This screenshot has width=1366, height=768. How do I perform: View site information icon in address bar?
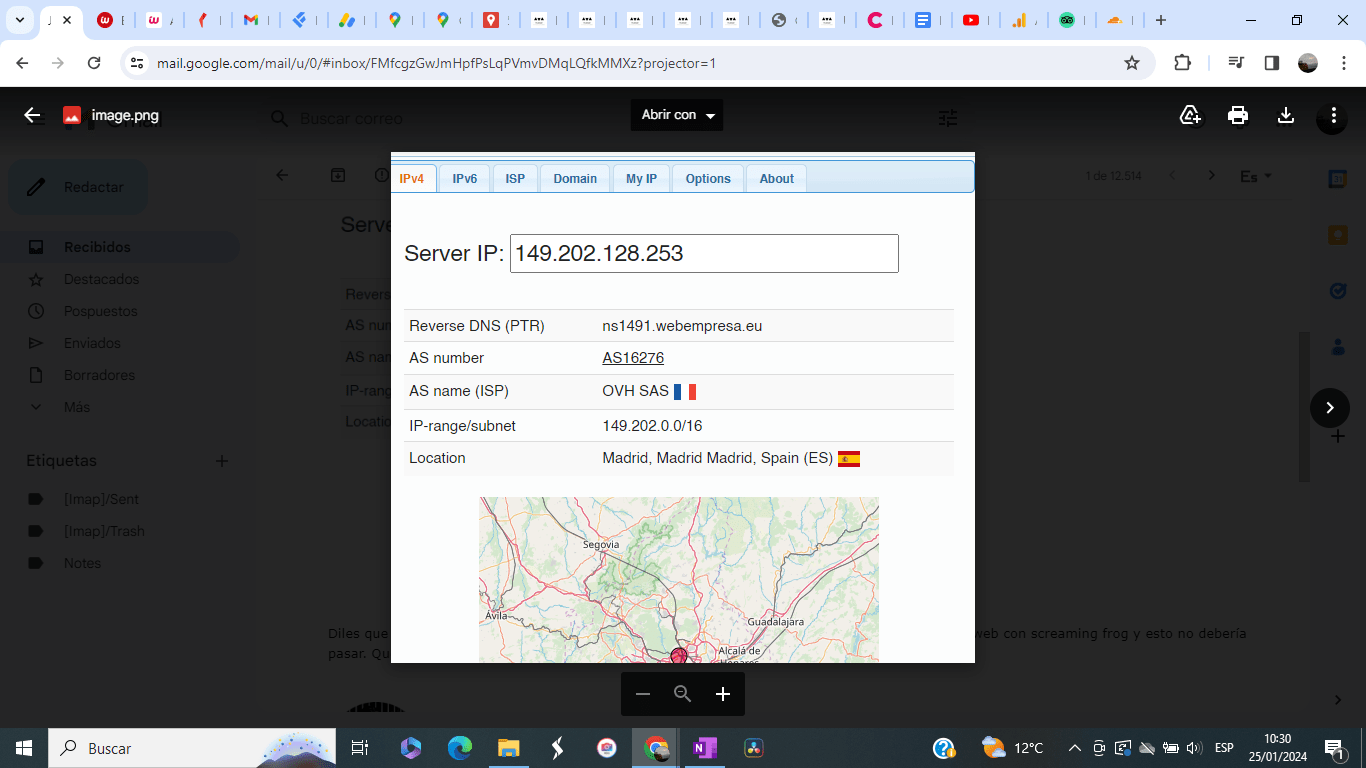pyautogui.click(x=138, y=63)
